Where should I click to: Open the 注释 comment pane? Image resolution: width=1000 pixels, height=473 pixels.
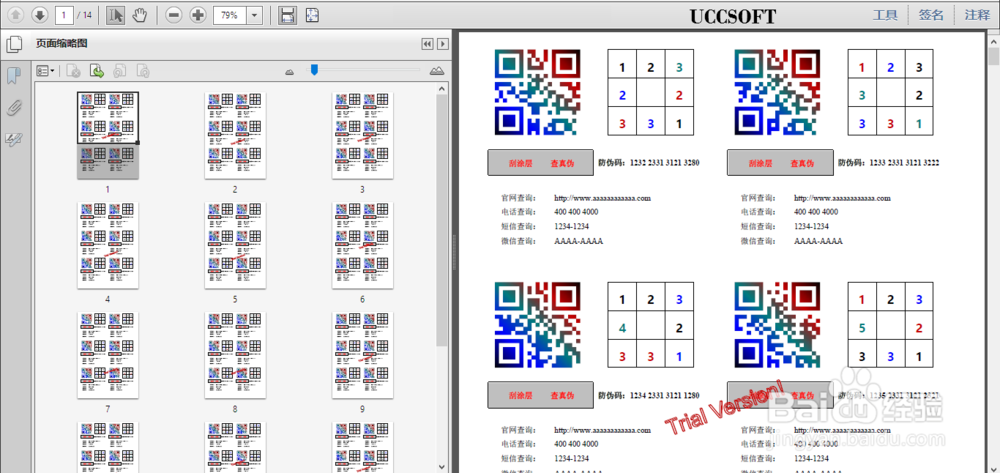[x=977, y=15]
